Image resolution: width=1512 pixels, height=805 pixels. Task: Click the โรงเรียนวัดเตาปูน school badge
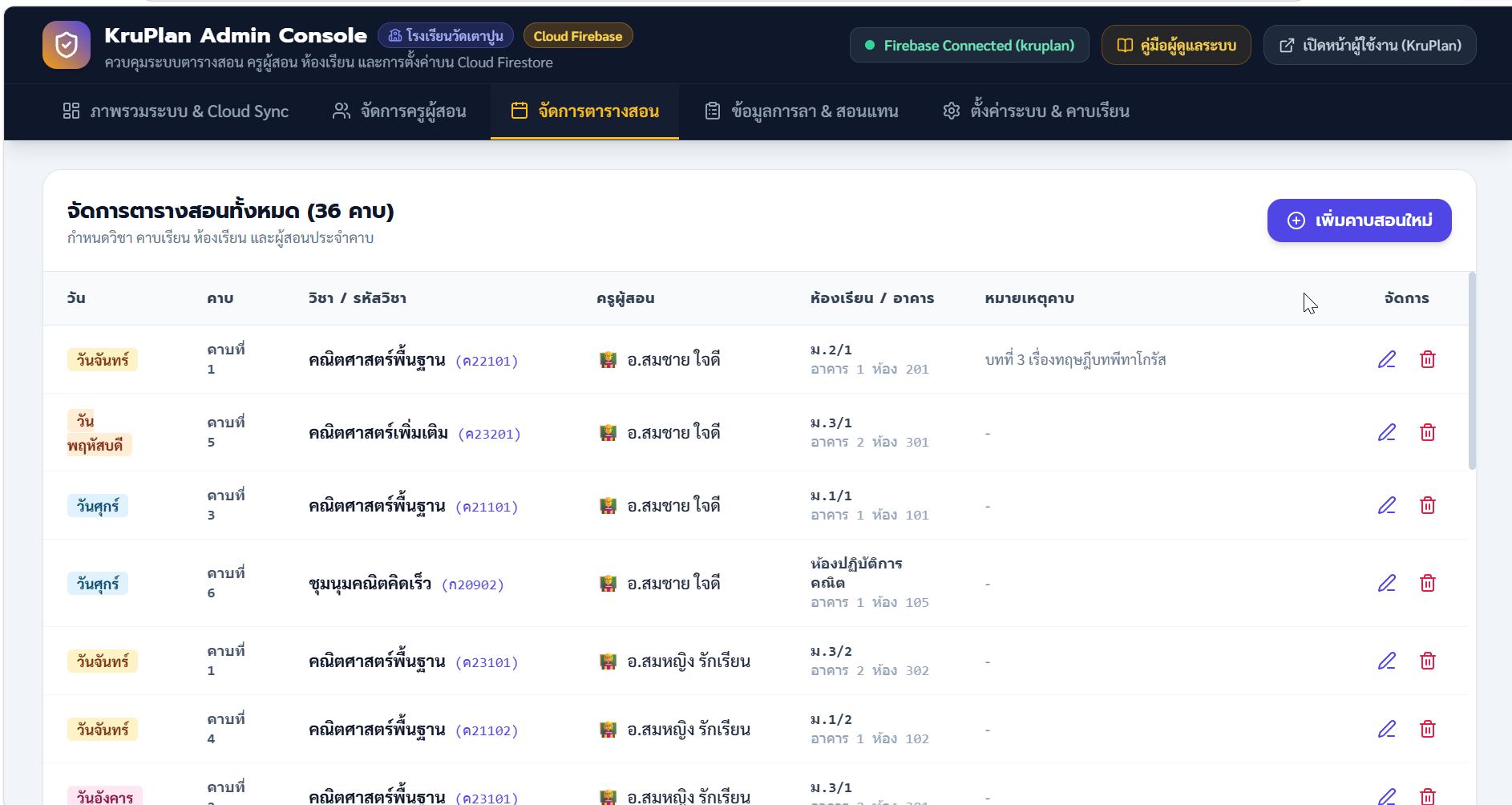pyautogui.click(x=446, y=36)
